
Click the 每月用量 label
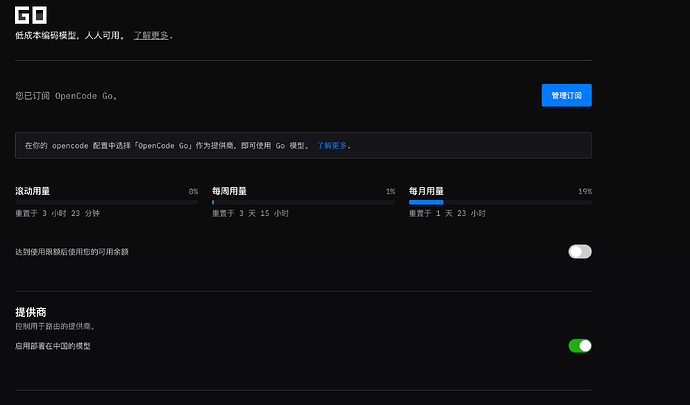tap(426, 191)
